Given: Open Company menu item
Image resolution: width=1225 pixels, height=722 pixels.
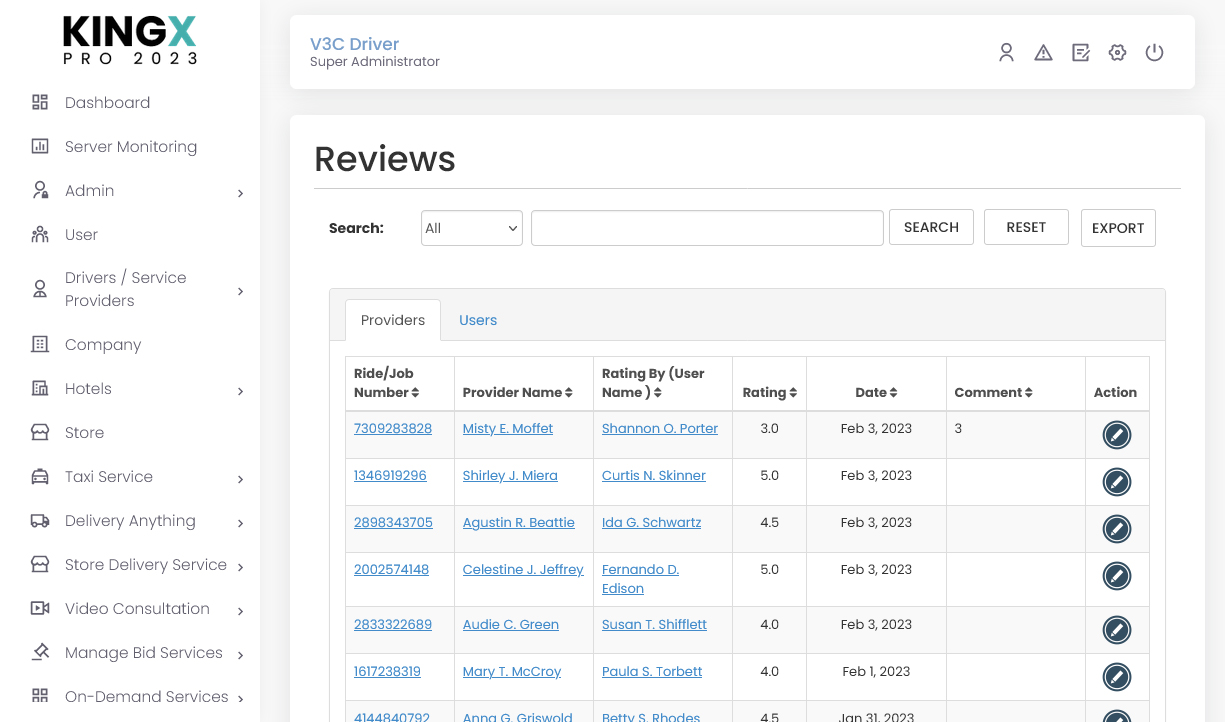Looking at the screenshot, I should (103, 344).
